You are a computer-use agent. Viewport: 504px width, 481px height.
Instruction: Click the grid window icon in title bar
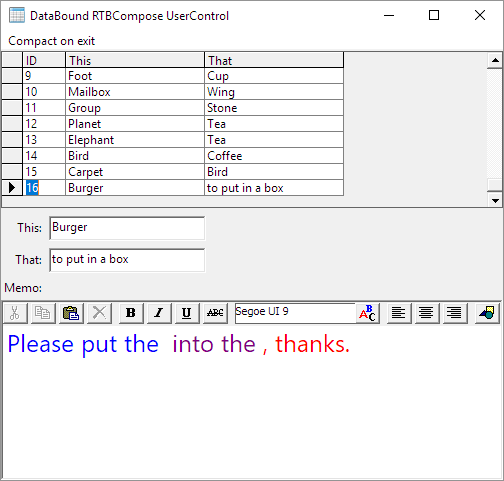17,15
